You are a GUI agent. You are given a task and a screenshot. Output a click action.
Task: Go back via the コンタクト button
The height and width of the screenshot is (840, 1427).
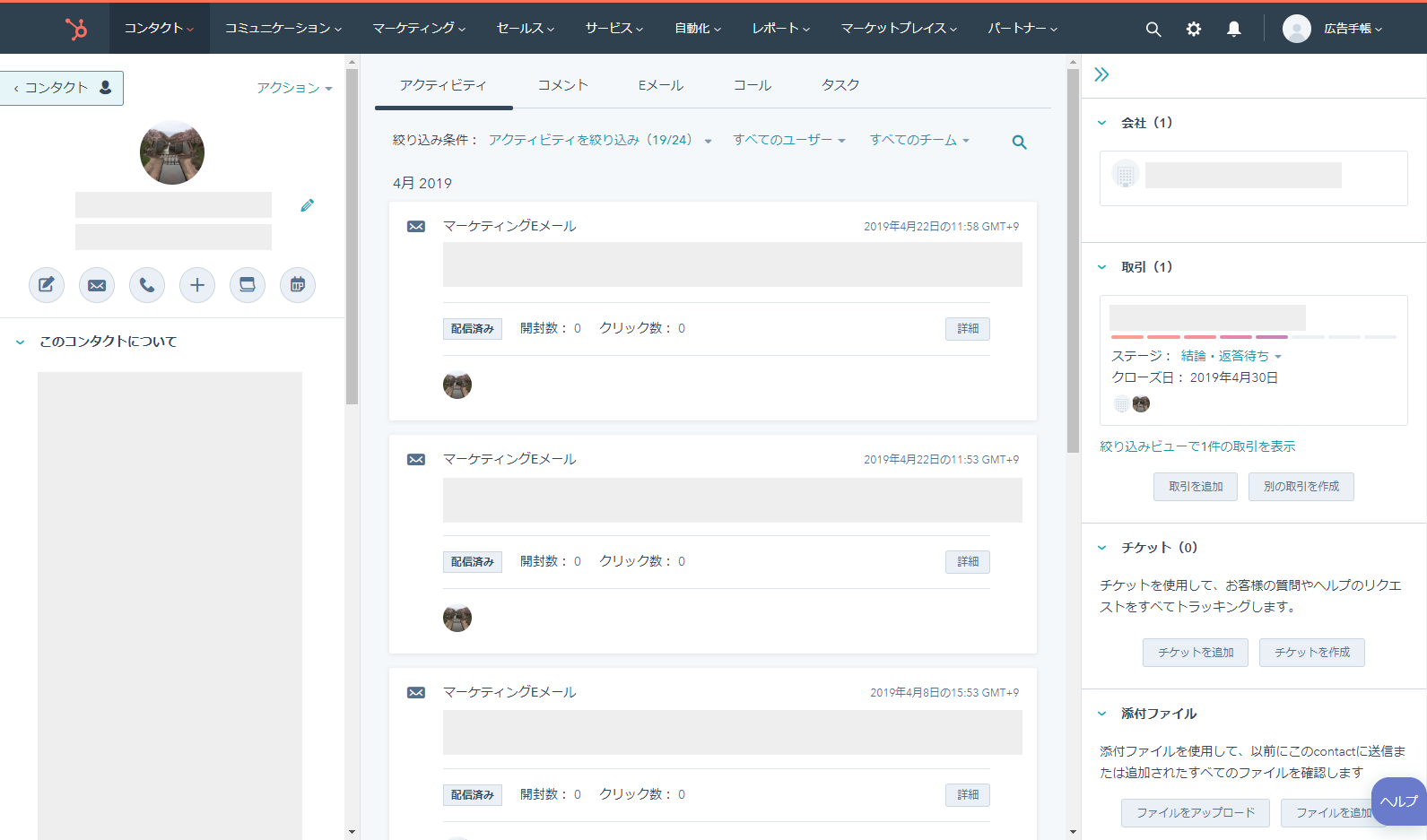pos(61,88)
